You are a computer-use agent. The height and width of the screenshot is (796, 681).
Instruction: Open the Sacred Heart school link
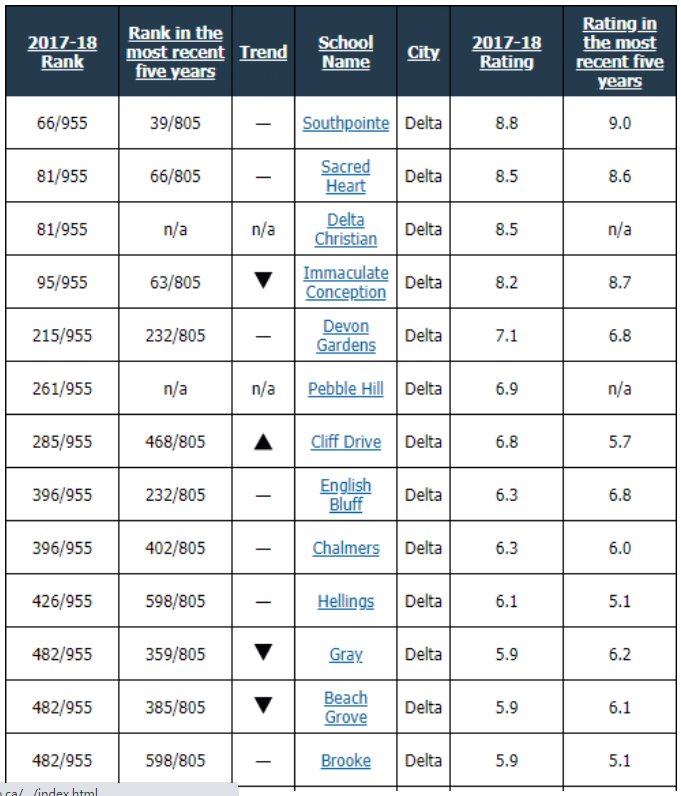click(x=346, y=176)
